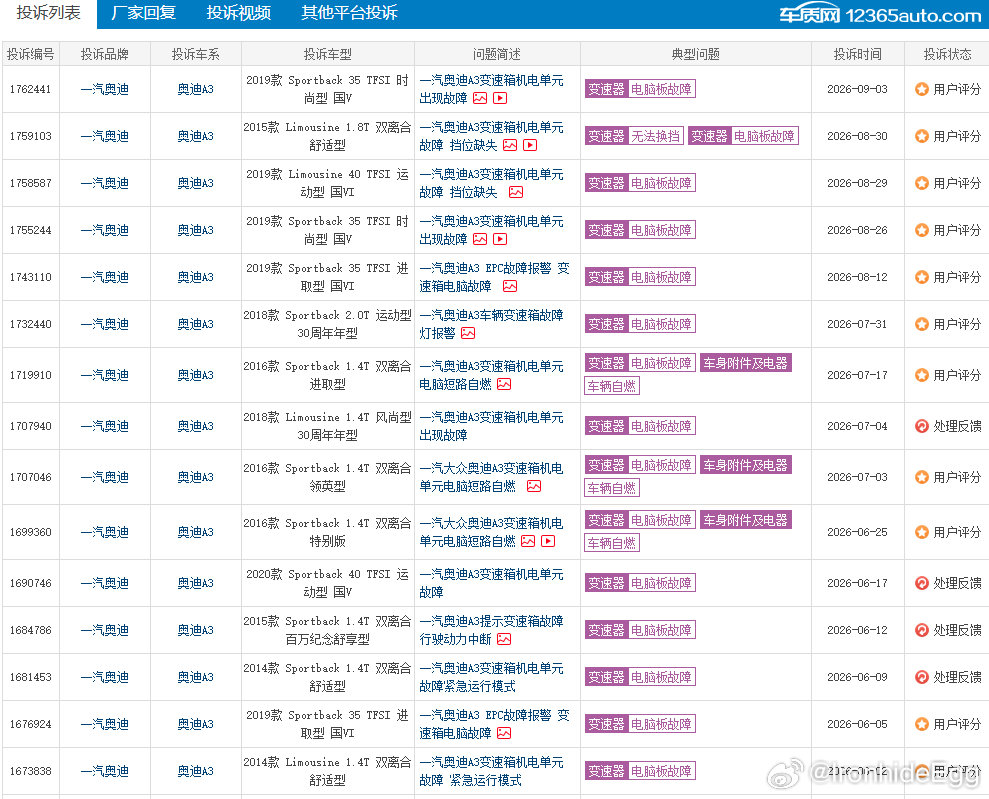Click date 2026-07-17
This screenshot has width=989, height=799.
857,375
